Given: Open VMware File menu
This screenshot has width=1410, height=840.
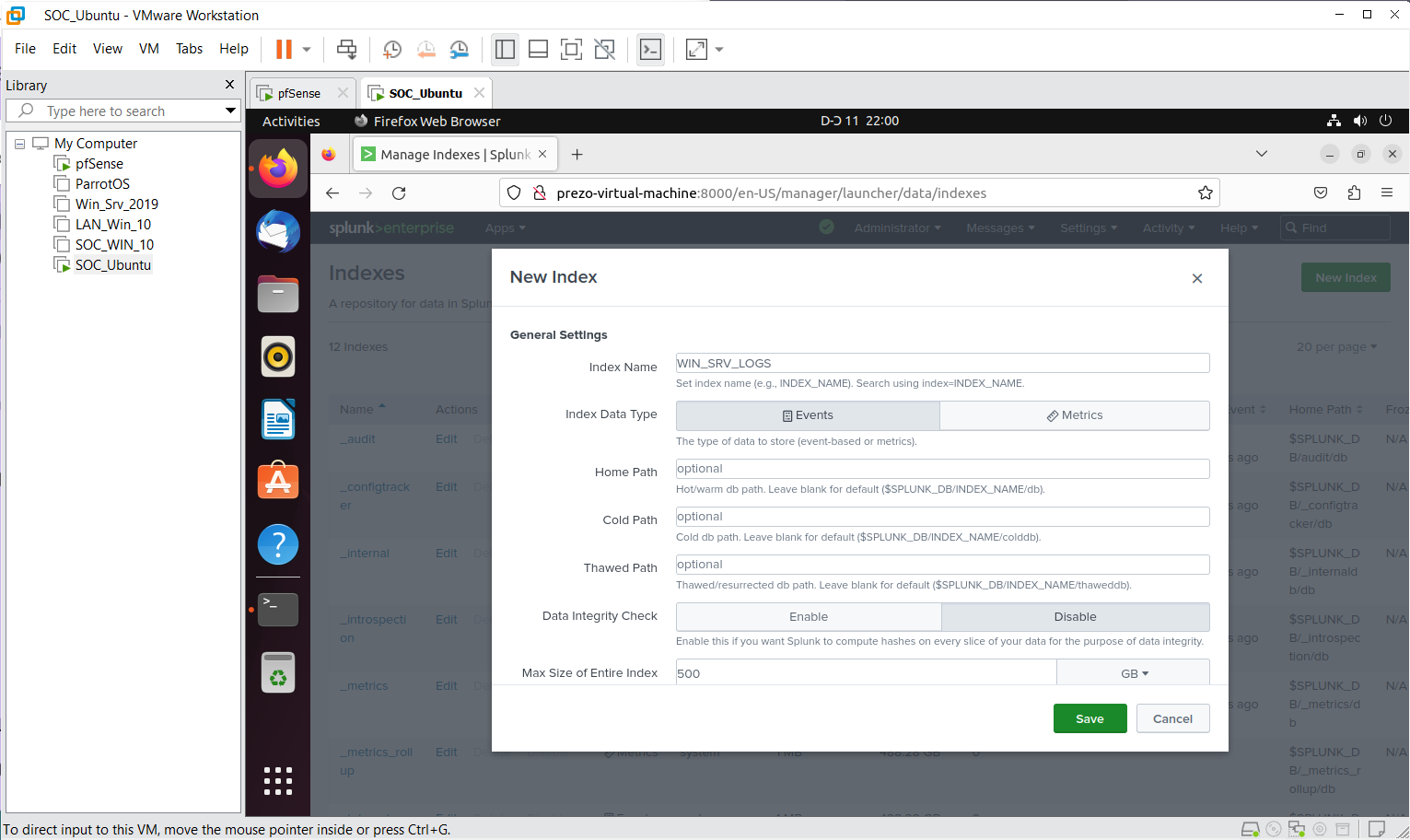Looking at the screenshot, I should point(25,49).
